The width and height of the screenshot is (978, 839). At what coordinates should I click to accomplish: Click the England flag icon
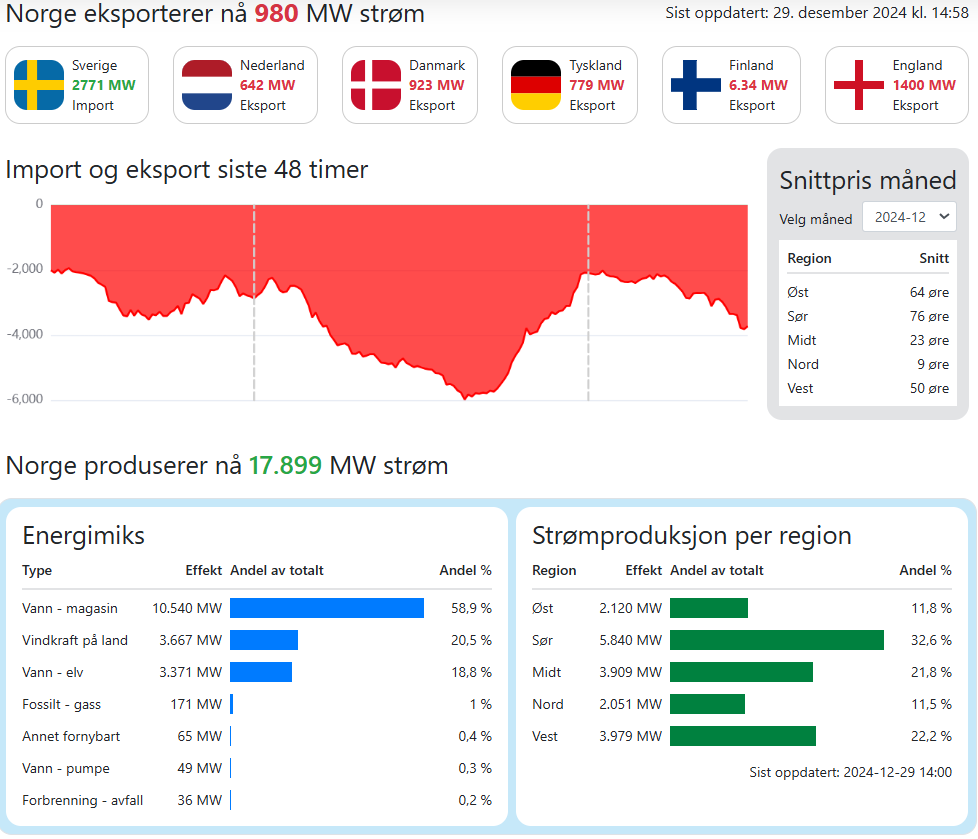pyautogui.click(x=859, y=85)
